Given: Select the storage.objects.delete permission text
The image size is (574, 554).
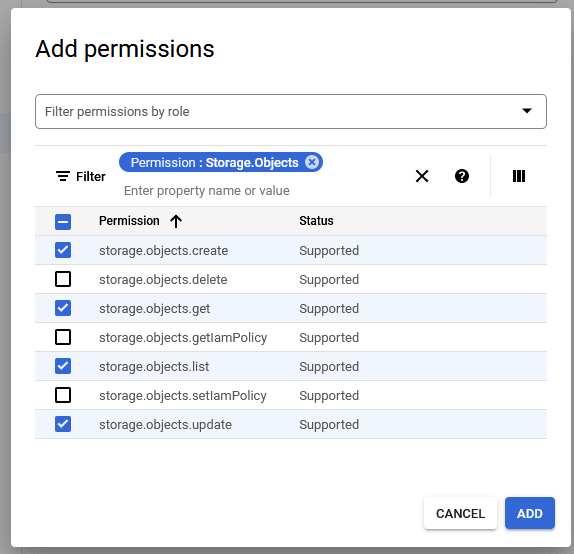Looking at the screenshot, I should (163, 279).
